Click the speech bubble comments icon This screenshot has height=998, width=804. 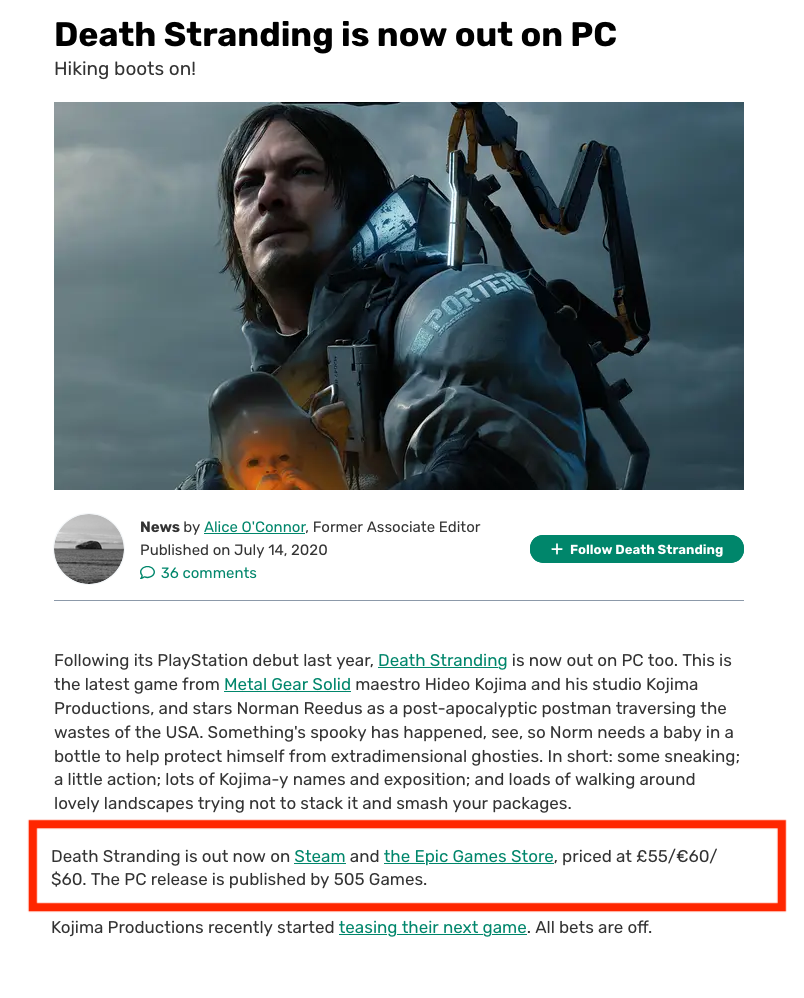[147, 573]
